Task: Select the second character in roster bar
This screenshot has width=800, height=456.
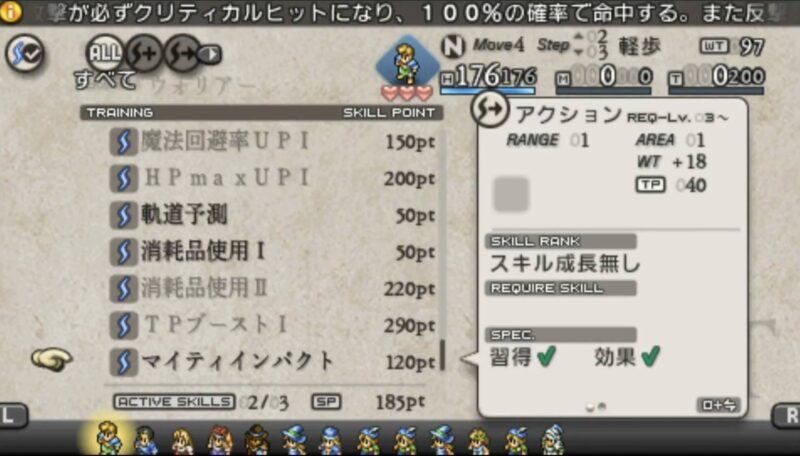Action: click(146, 440)
